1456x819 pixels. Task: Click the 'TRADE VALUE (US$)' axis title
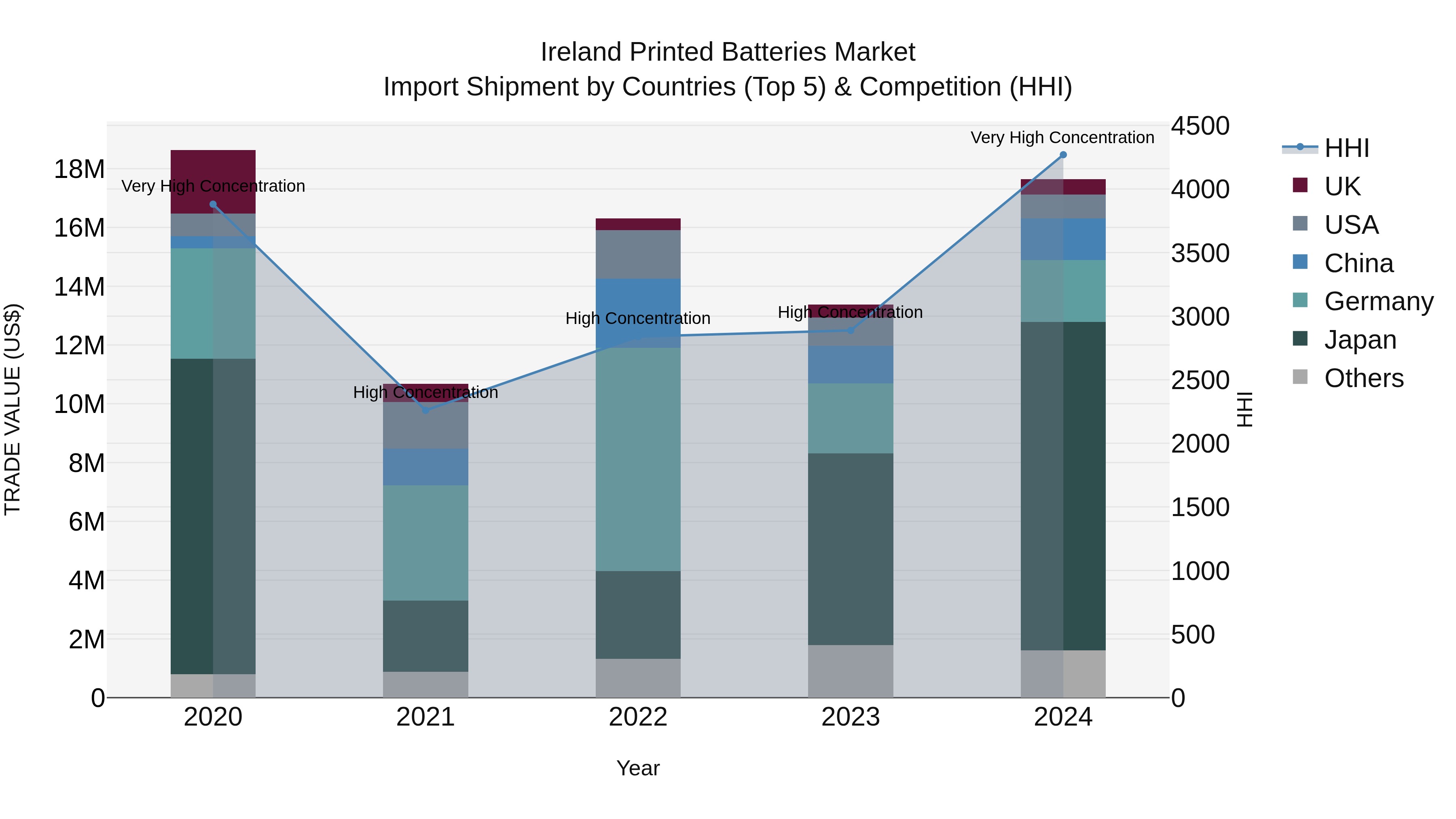coord(13,410)
